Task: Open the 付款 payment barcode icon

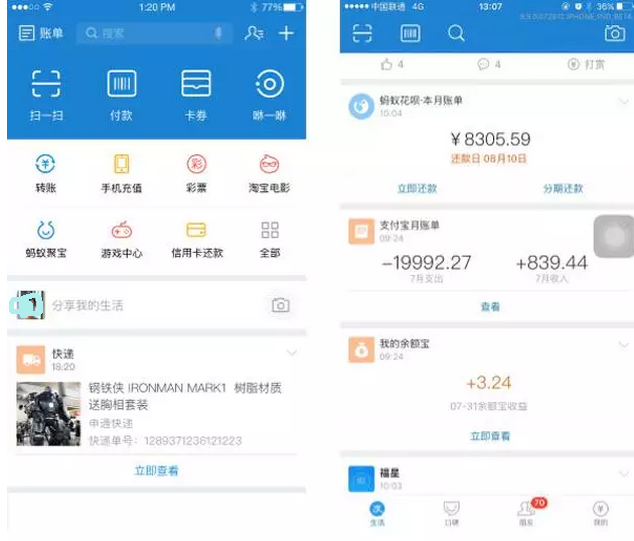Action: (121, 85)
